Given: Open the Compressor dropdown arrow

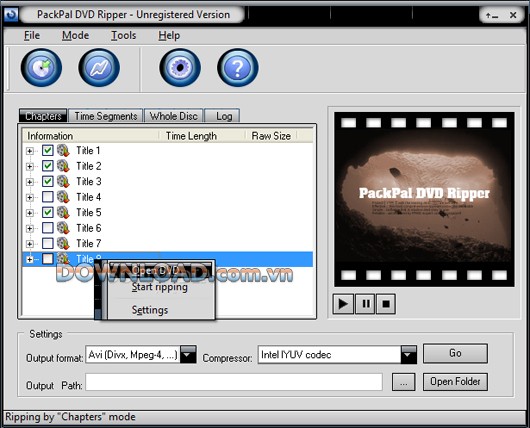Looking at the screenshot, I should point(409,354).
